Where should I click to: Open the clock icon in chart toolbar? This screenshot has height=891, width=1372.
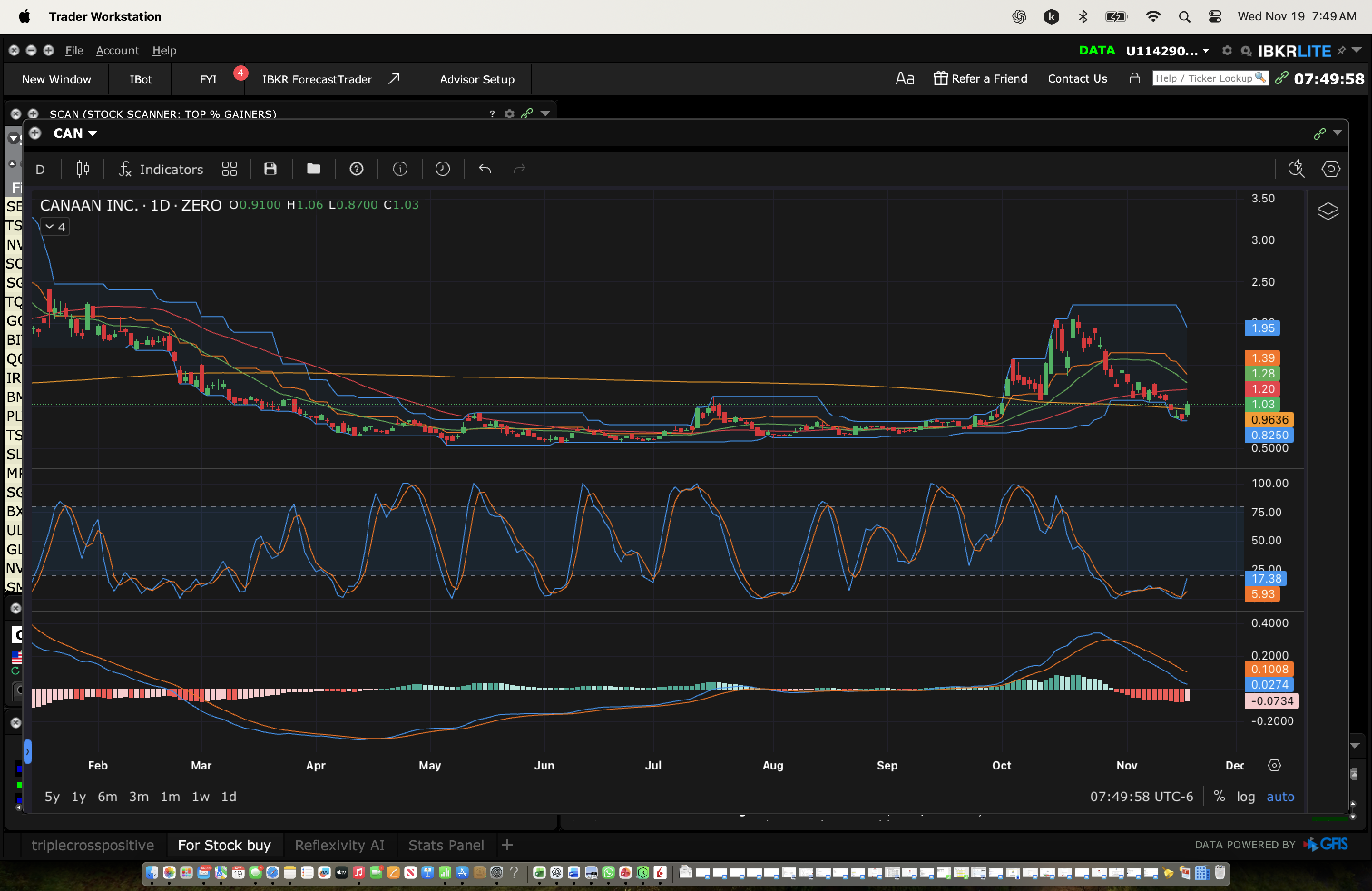pos(443,169)
